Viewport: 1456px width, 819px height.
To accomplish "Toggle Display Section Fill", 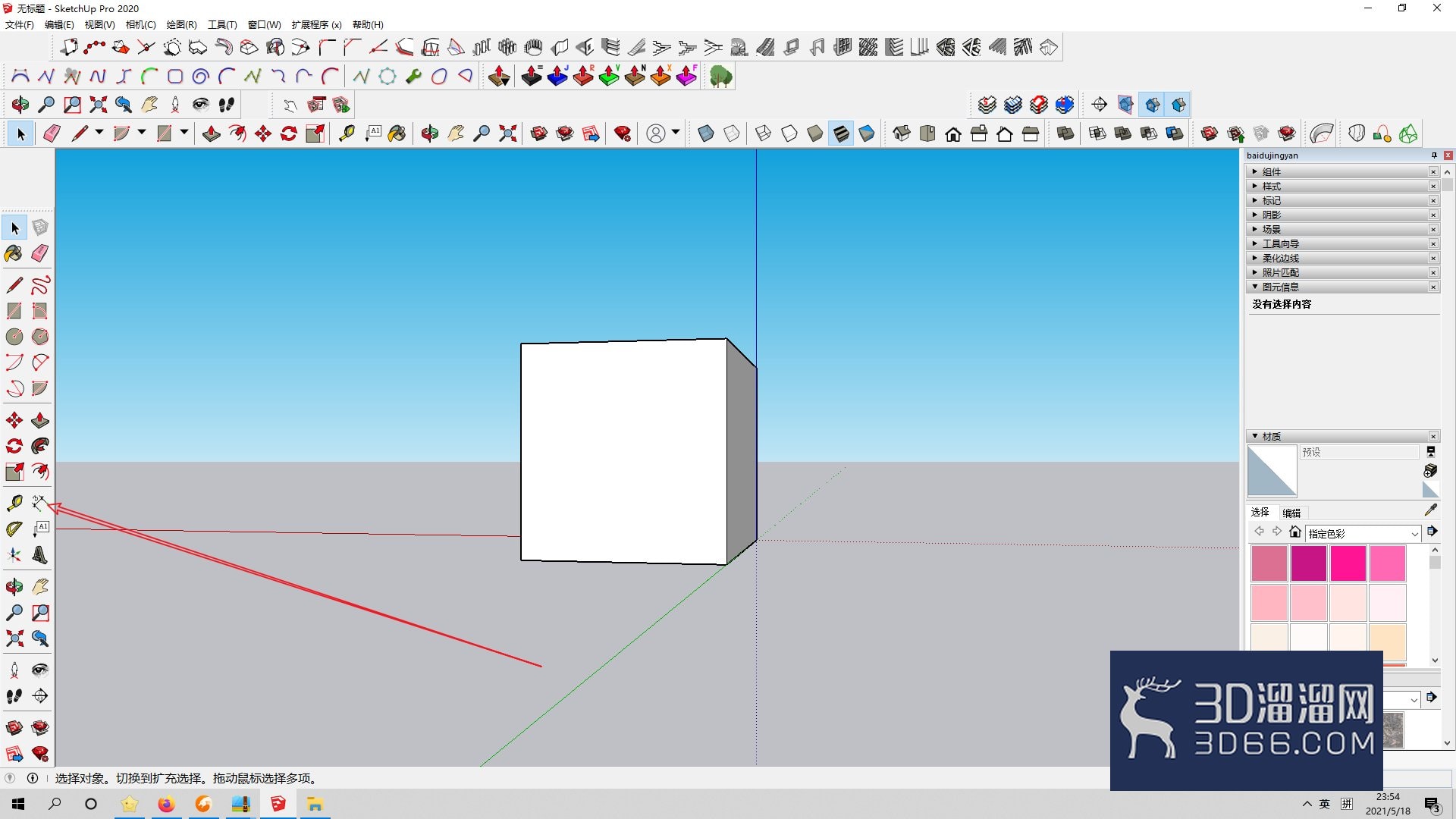I will [x=1178, y=105].
